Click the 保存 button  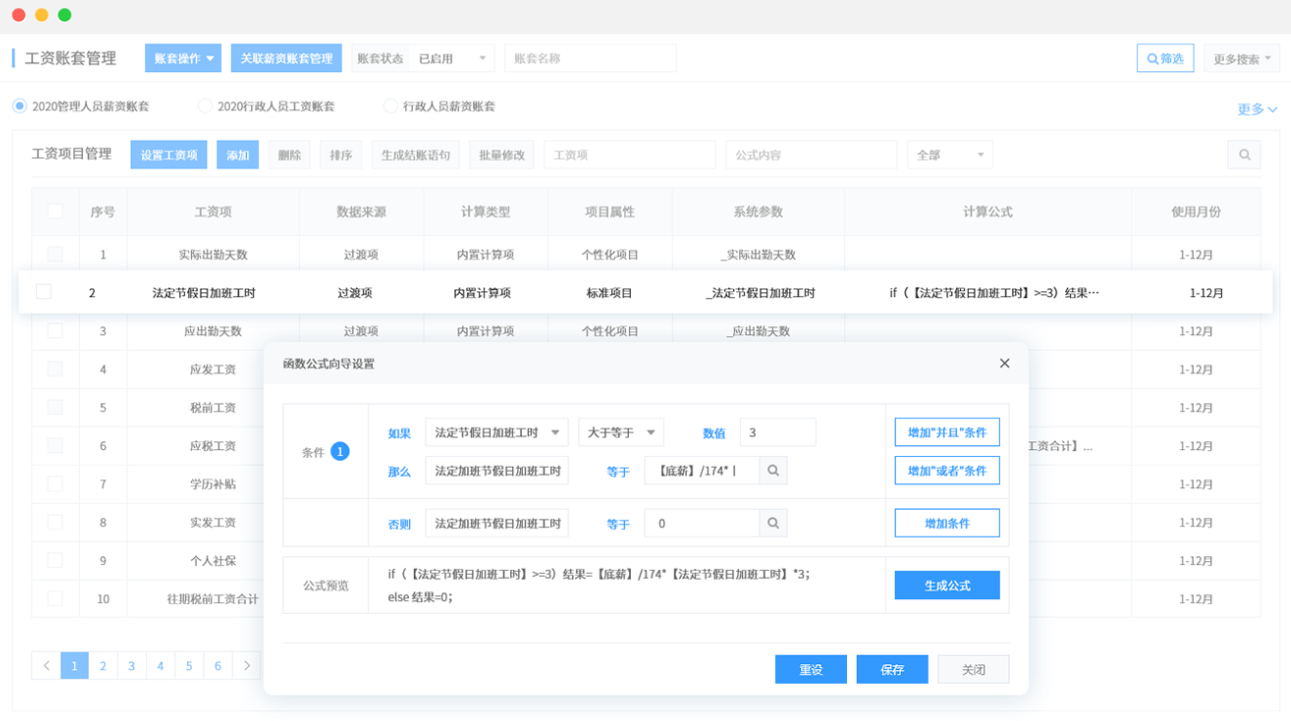coord(892,669)
